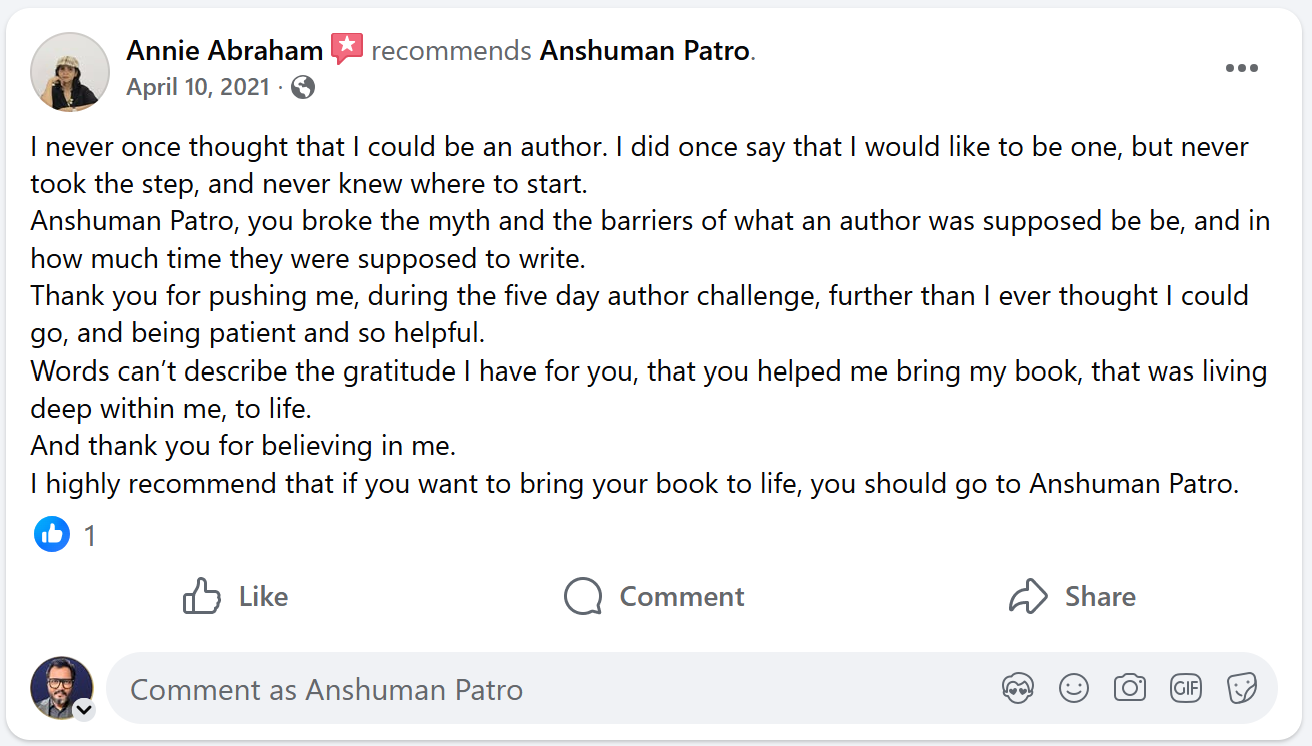
Task: Open the emoji picker for the comment
Action: [1074, 688]
